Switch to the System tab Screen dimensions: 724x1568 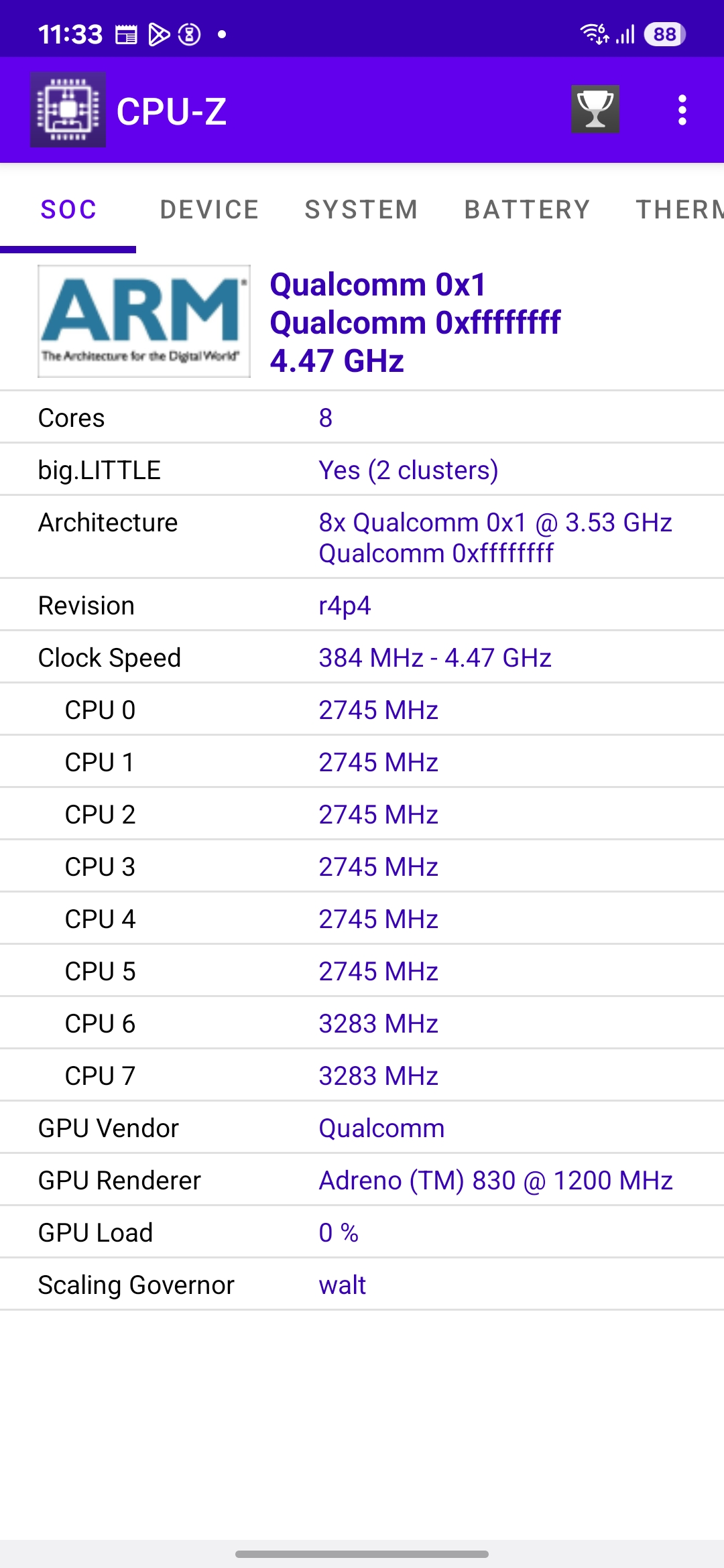tap(361, 210)
